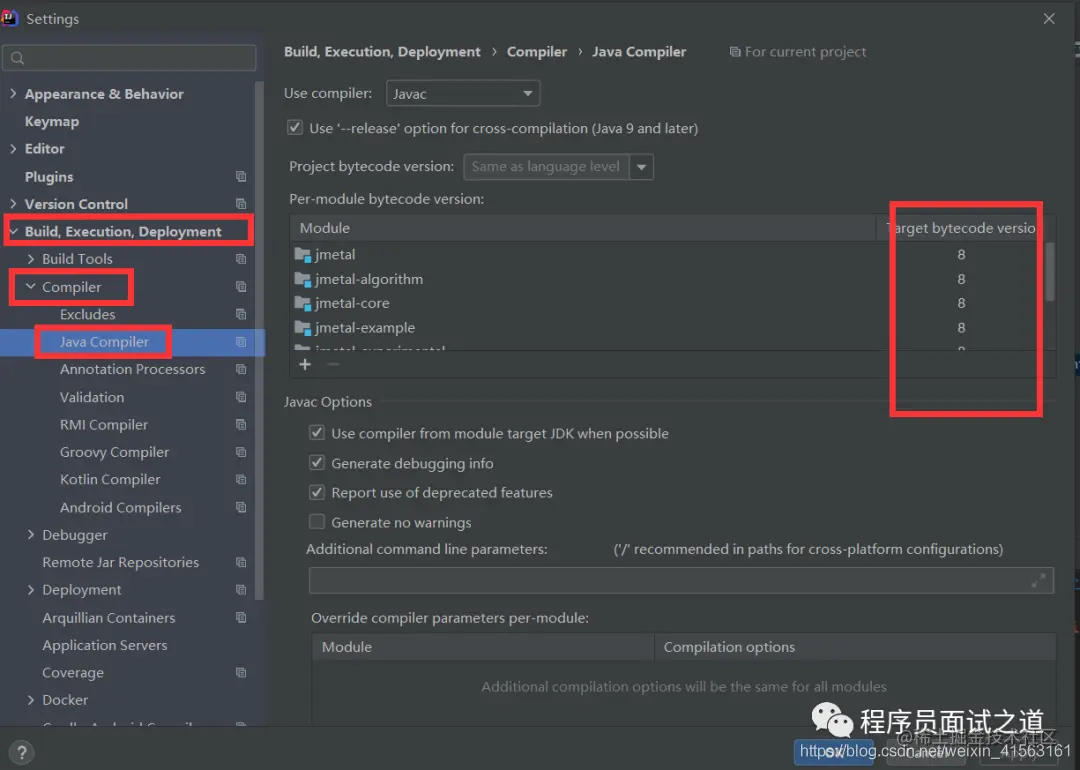The height and width of the screenshot is (770, 1080).
Task: Open Validation settings under Compiler
Action: [92, 397]
